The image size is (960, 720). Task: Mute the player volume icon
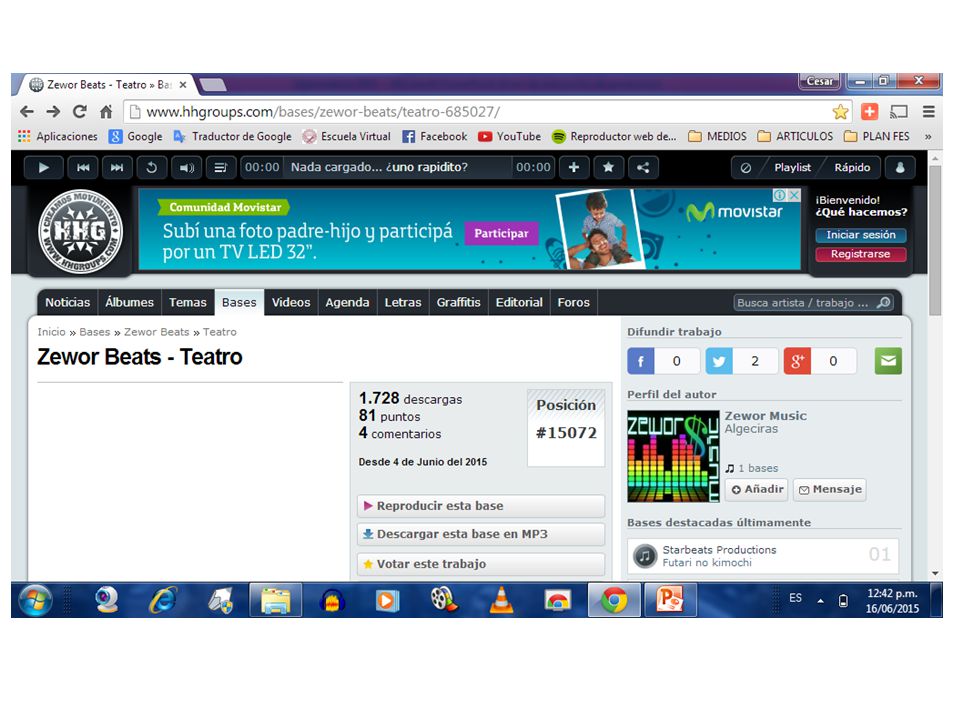(x=186, y=167)
